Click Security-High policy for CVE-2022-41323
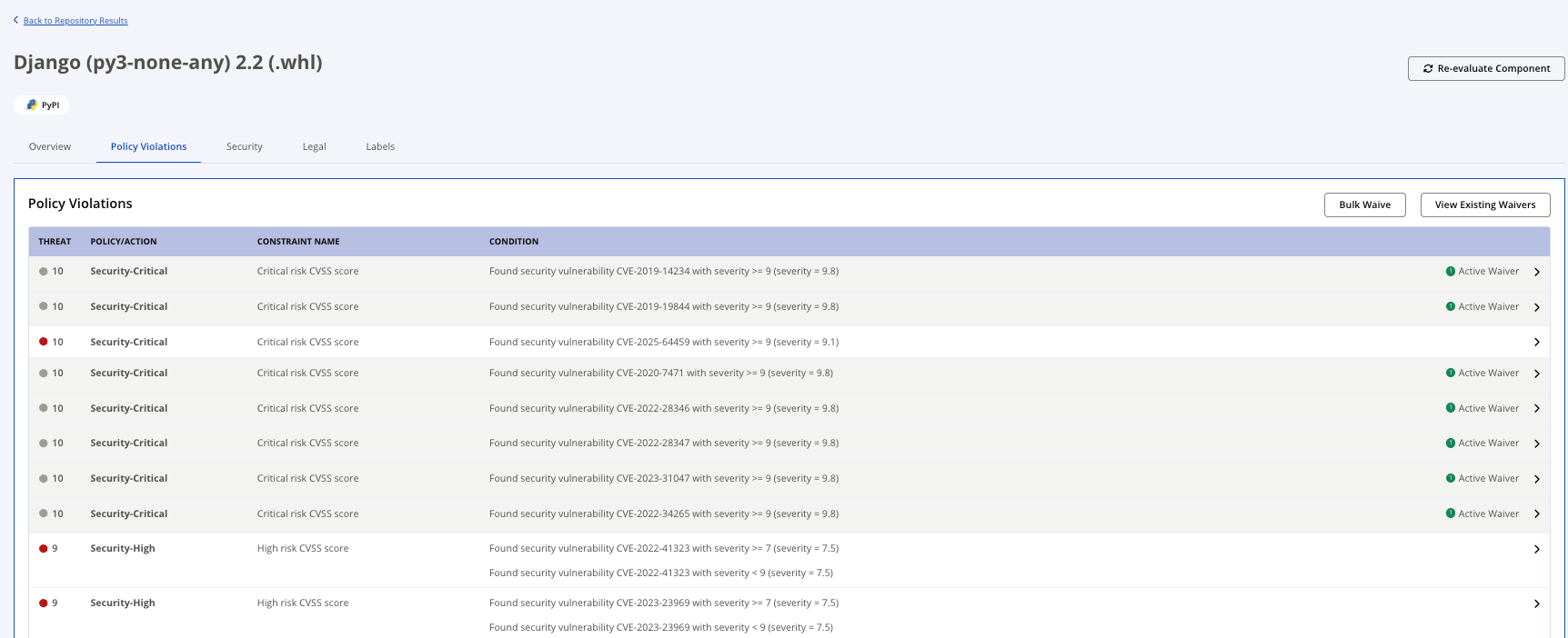Screen dimensions: 1568x638 [x=123, y=548]
